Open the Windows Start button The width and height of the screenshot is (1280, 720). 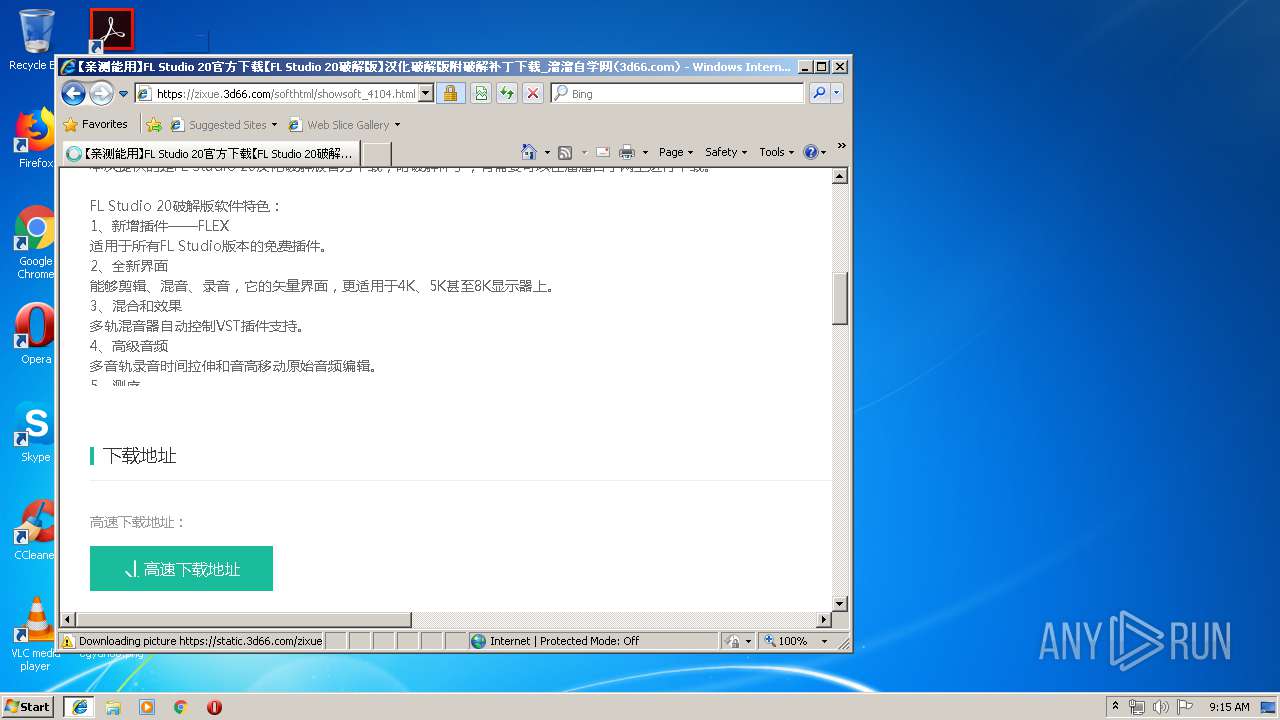click(27, 706)
